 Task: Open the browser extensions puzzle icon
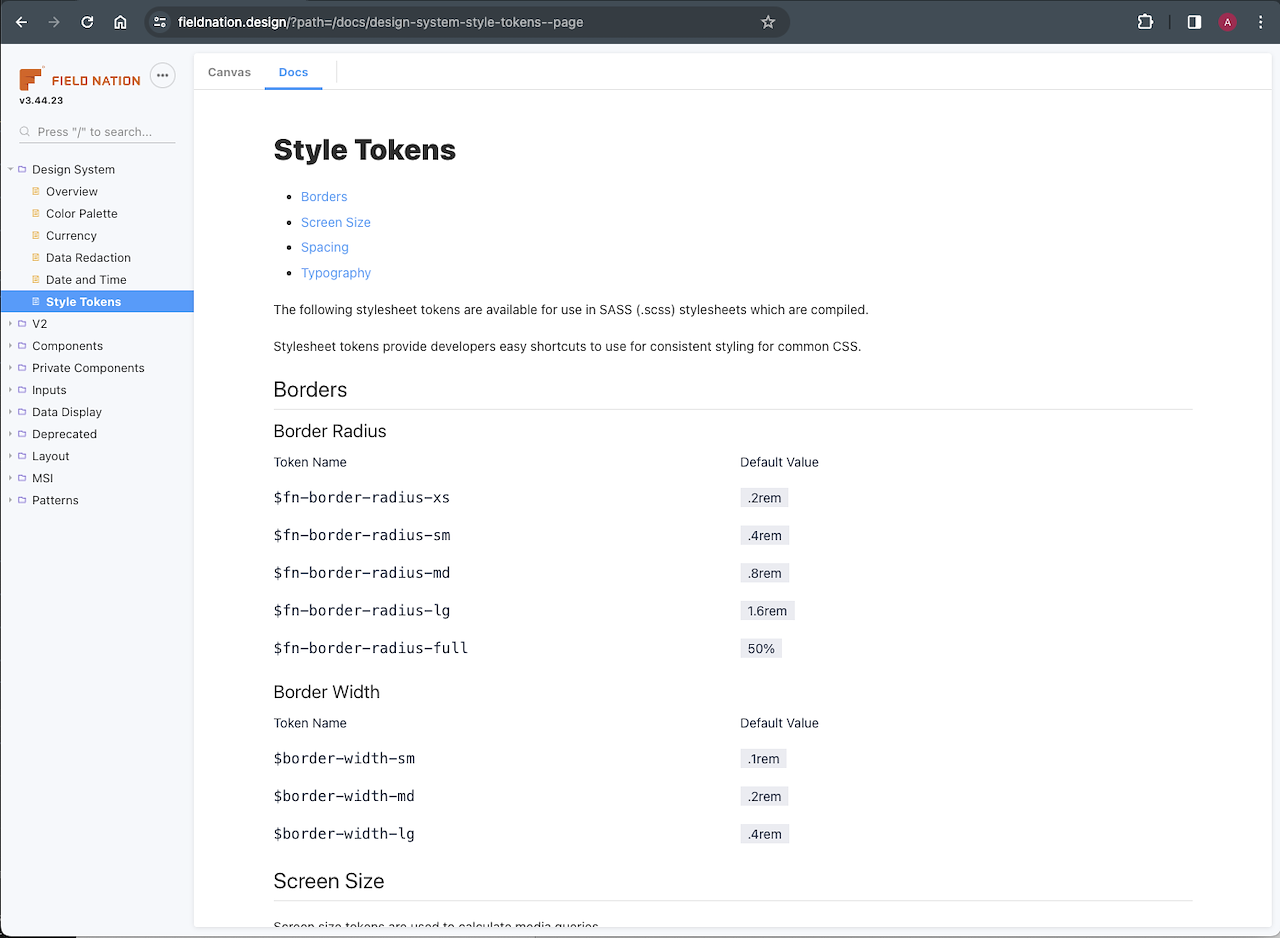[1146, 22]
